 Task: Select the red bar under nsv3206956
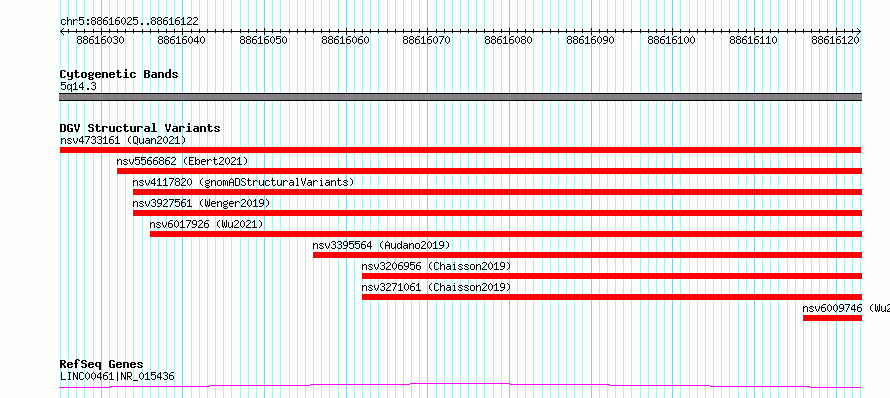612,276
